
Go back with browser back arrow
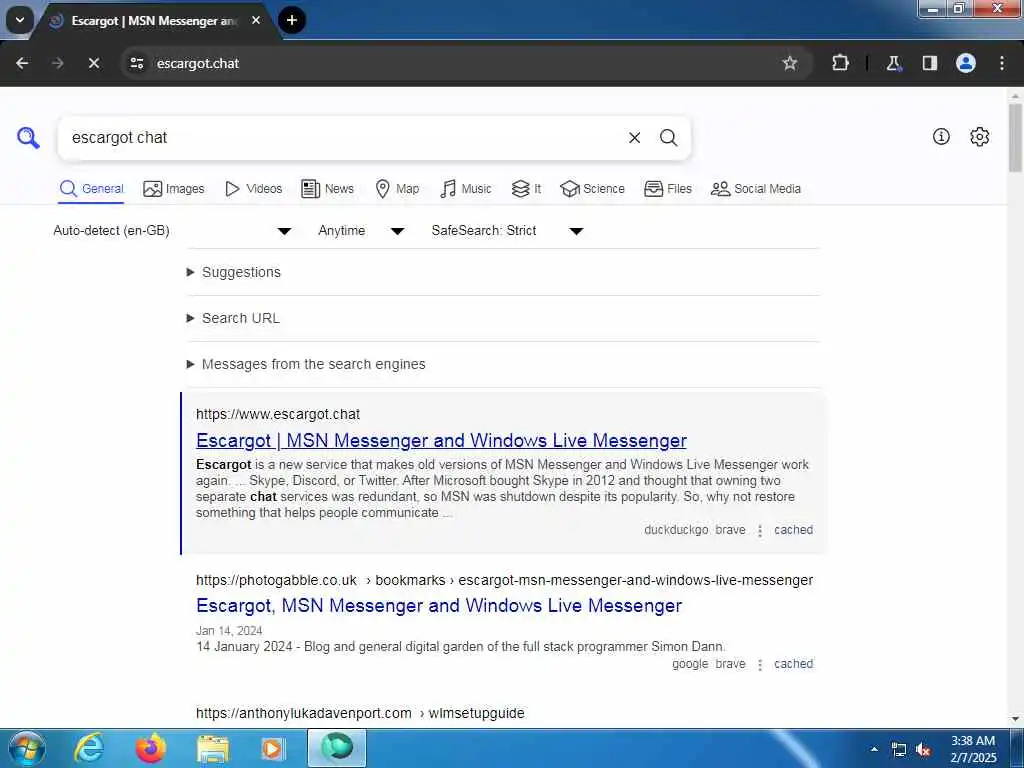pyautogui.click(x=22, y=63)
